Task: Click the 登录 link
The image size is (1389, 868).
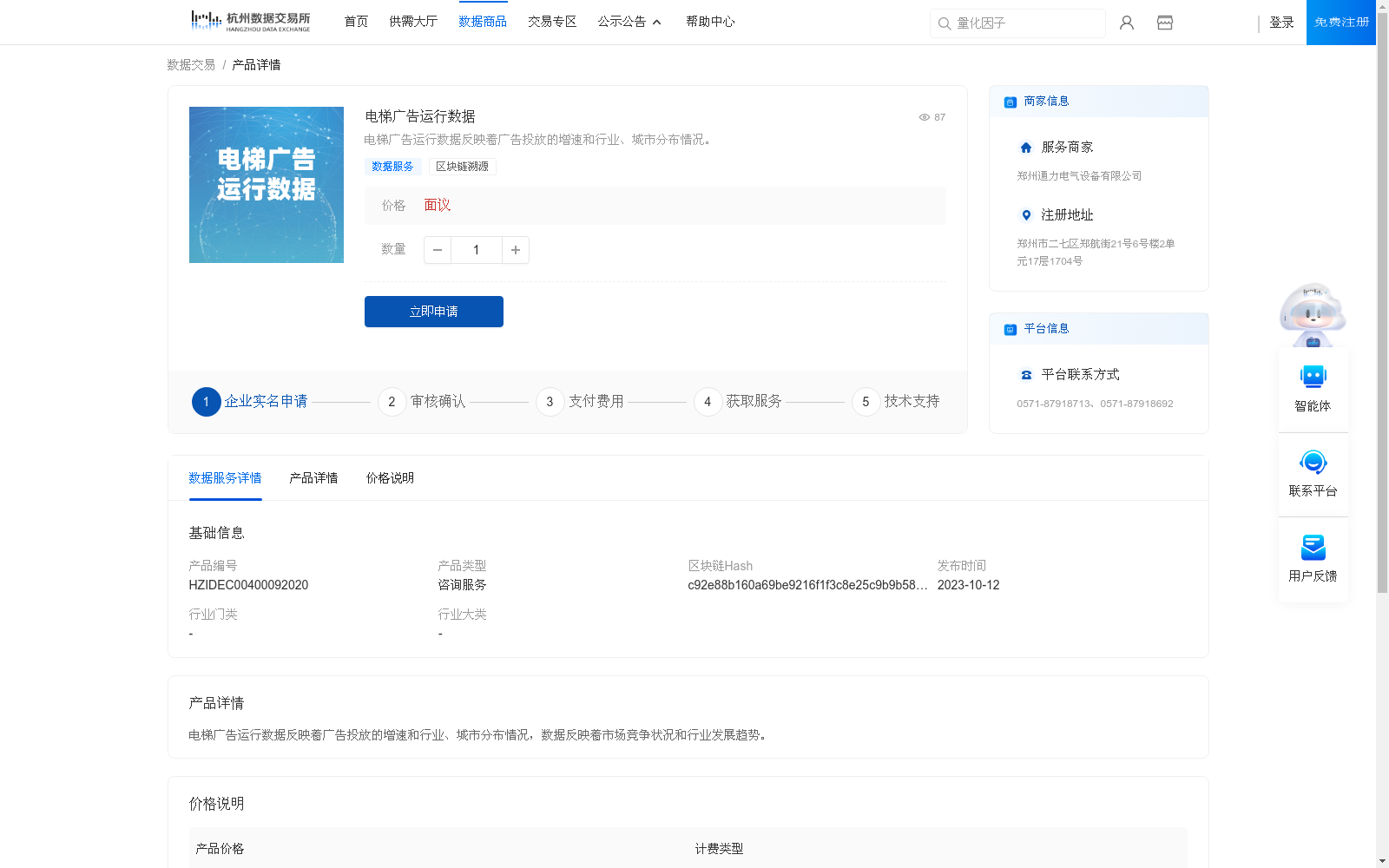Action: click(1281, 23)
